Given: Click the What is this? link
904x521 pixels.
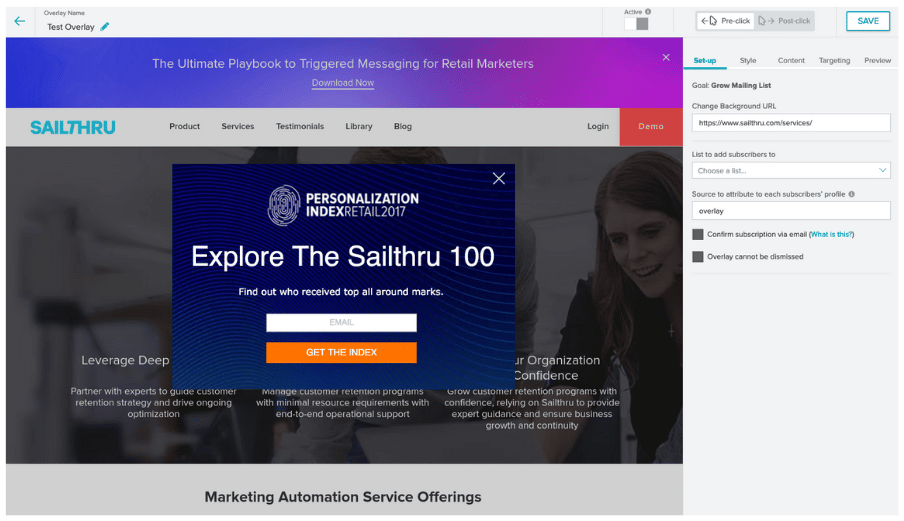Looking at the screenshot, I should pos(831,234).
